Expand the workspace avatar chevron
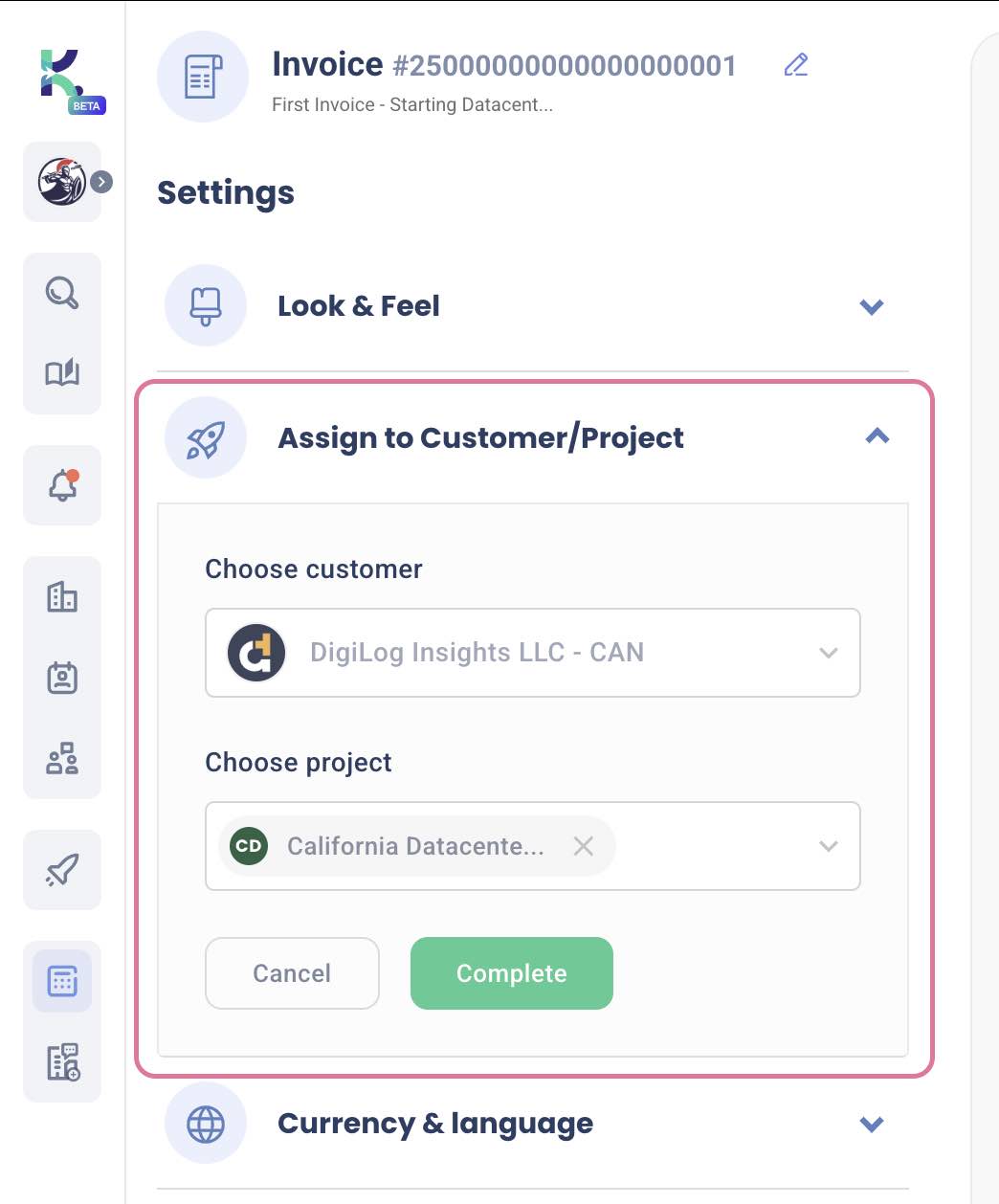This screenshot has height=1204, width=999. click(102, 181)
